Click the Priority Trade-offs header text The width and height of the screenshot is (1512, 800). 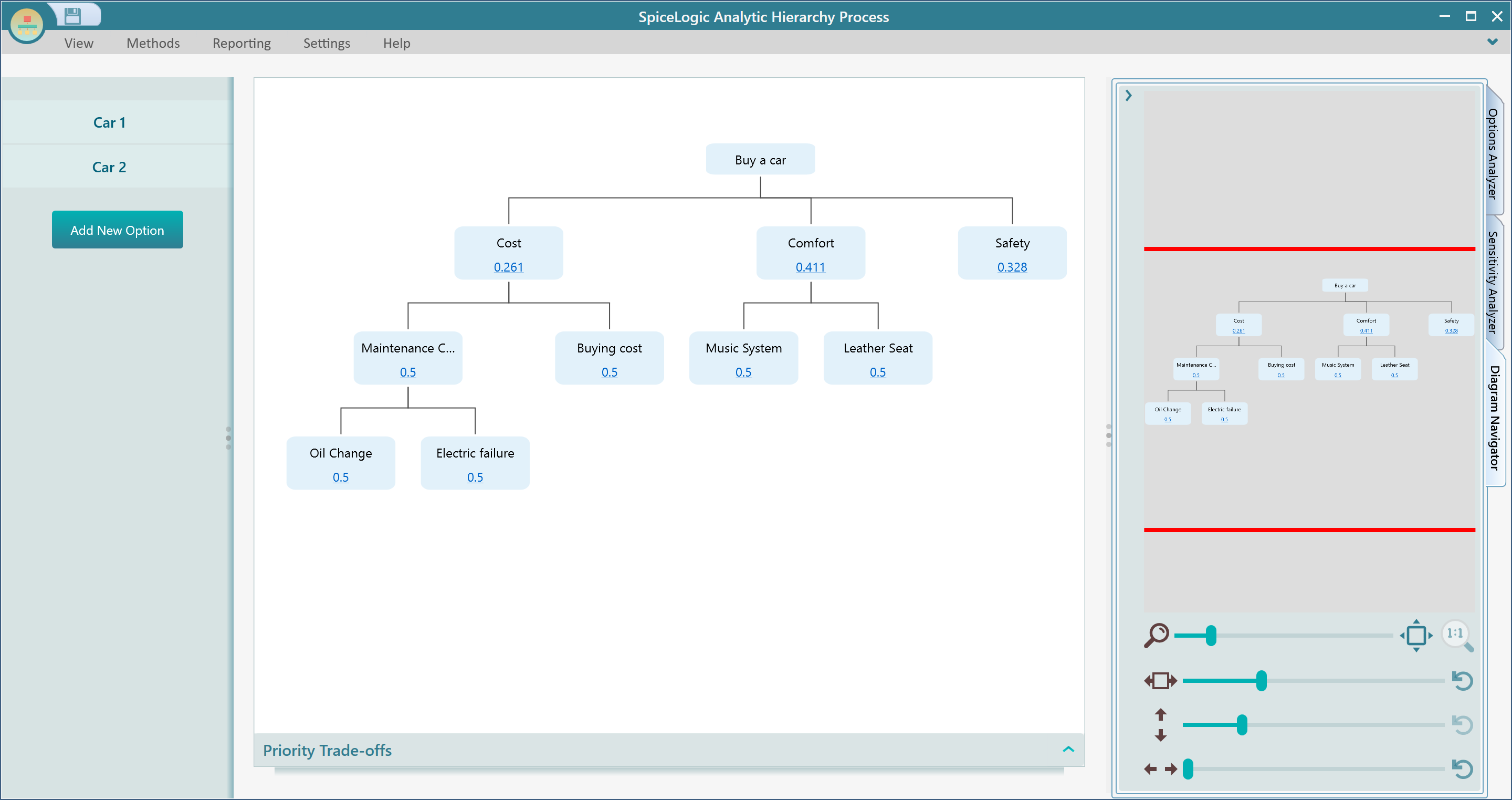pos(327,750)
